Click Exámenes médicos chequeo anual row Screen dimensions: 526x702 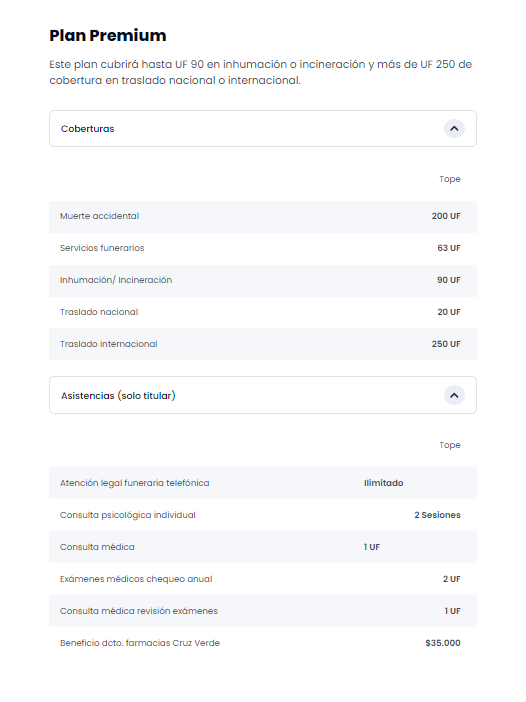(263, 579)
